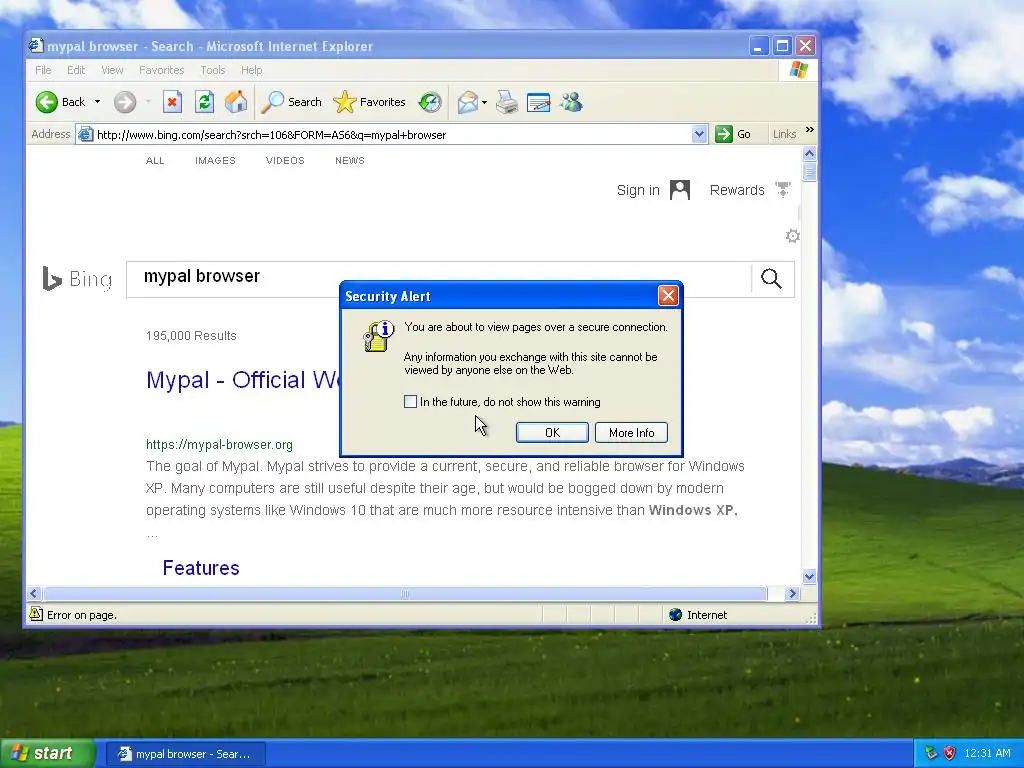Click the '195,000 Results' text
This screenshot has height=768, width=1024.
(191, 336)
